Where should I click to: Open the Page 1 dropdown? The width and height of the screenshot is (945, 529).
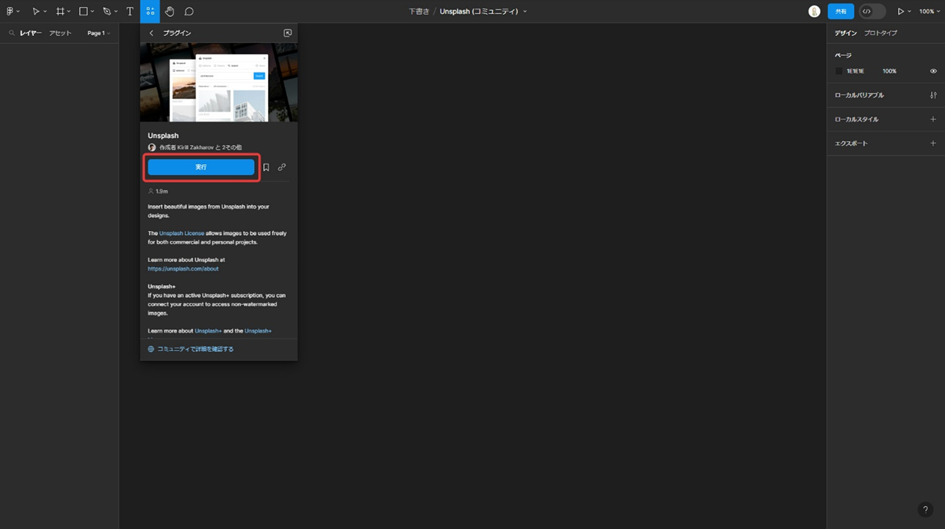[x=98, y=33]
